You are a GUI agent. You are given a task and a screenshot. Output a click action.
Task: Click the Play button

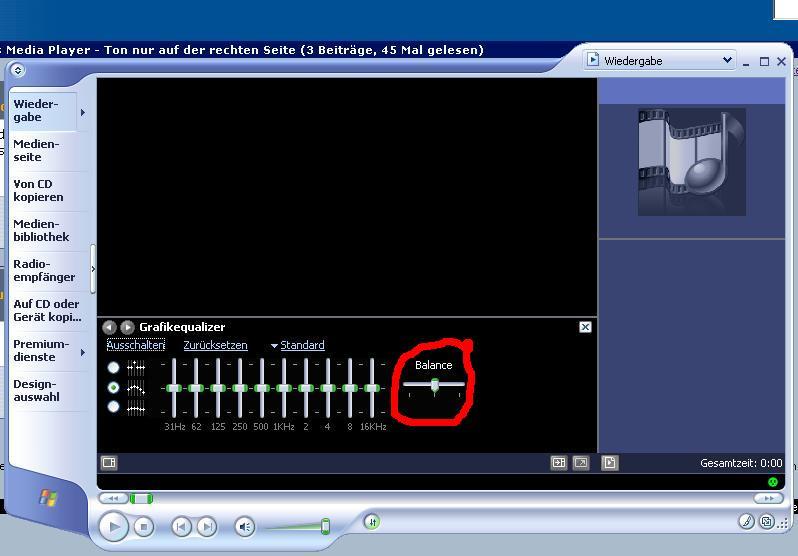point(113,526)
